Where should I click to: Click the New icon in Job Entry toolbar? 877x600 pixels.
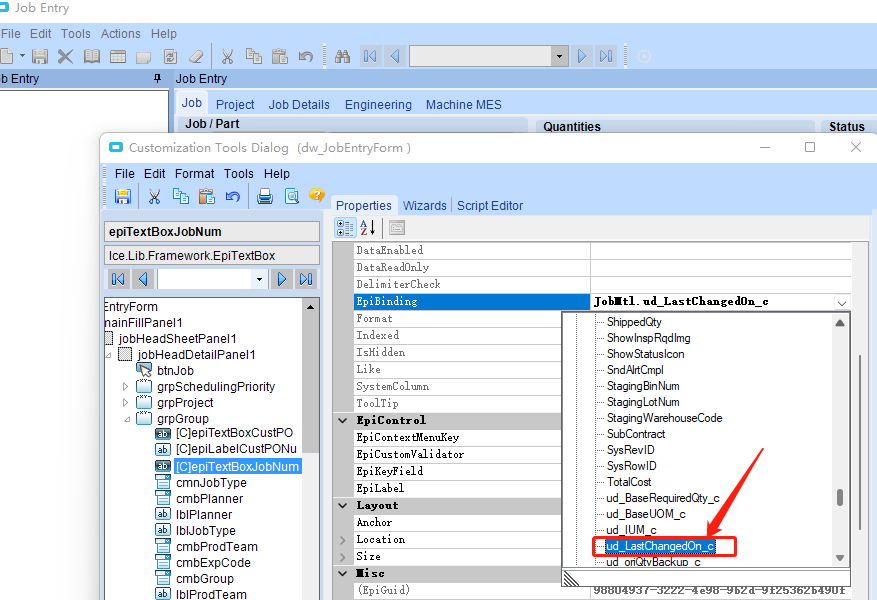click(7, 56)
